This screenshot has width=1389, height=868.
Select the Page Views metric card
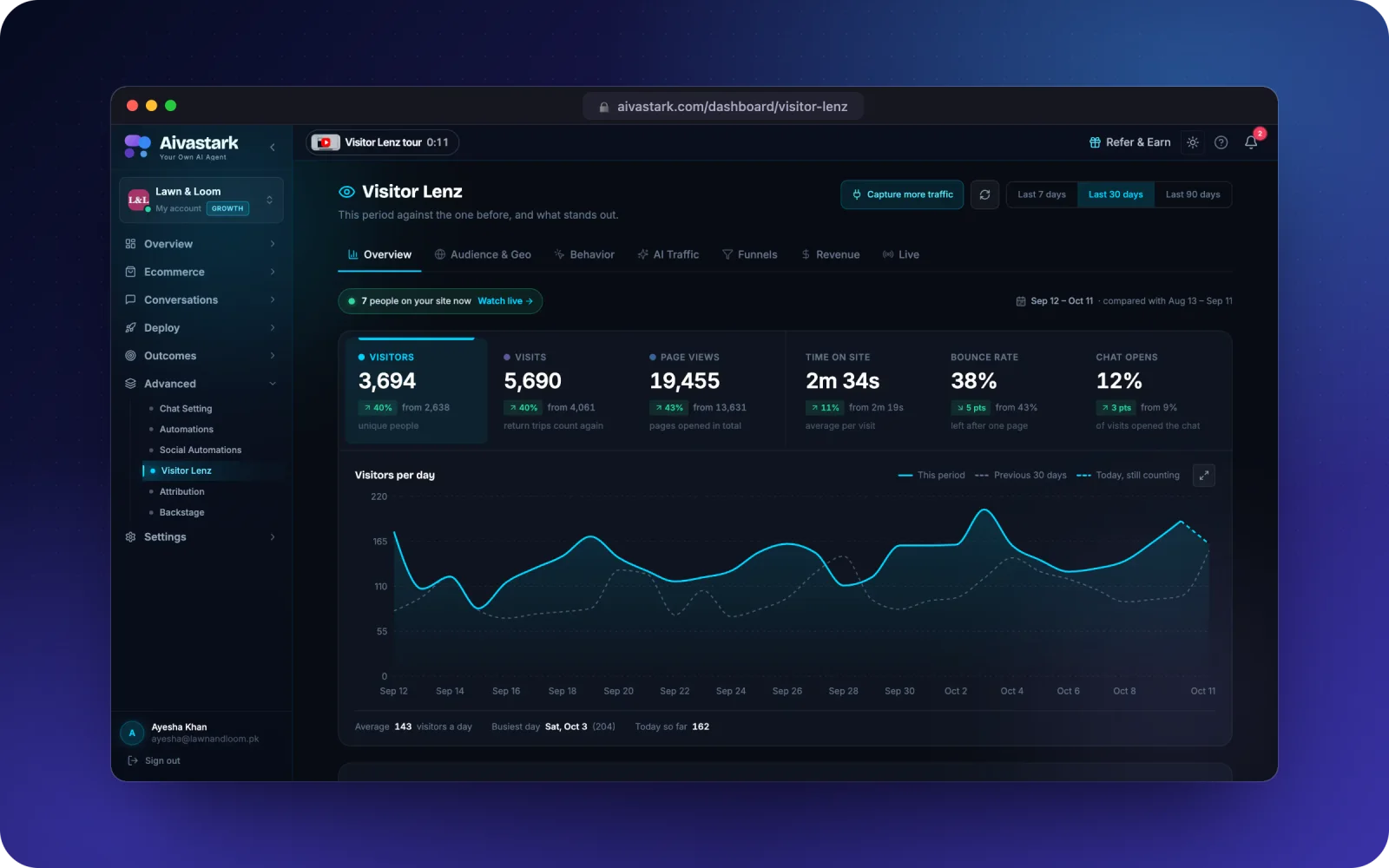pyautogui.click(x=708, y=391)
